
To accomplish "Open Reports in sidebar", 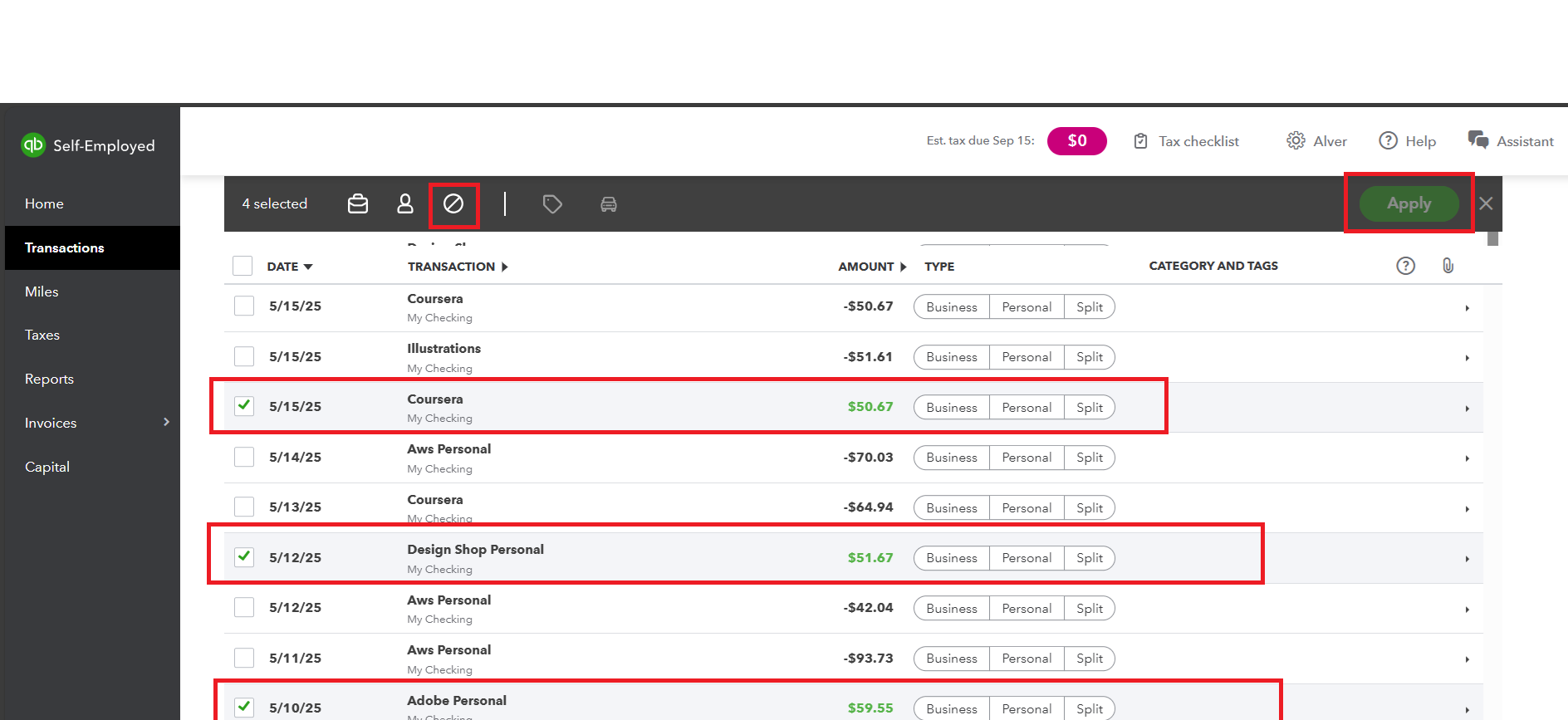I will (x=49, y=379).
